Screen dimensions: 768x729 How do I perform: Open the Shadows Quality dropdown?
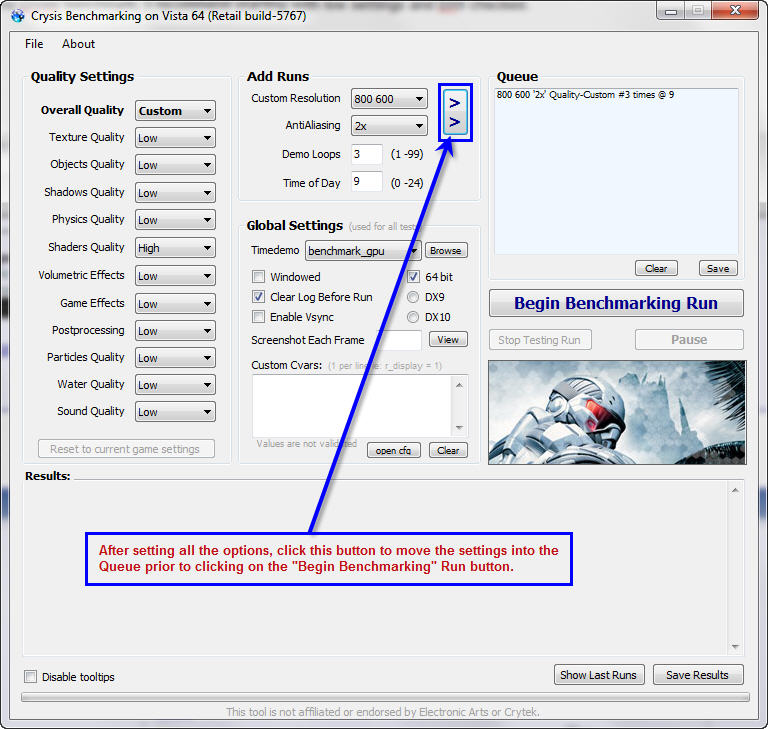click(175, 193)
